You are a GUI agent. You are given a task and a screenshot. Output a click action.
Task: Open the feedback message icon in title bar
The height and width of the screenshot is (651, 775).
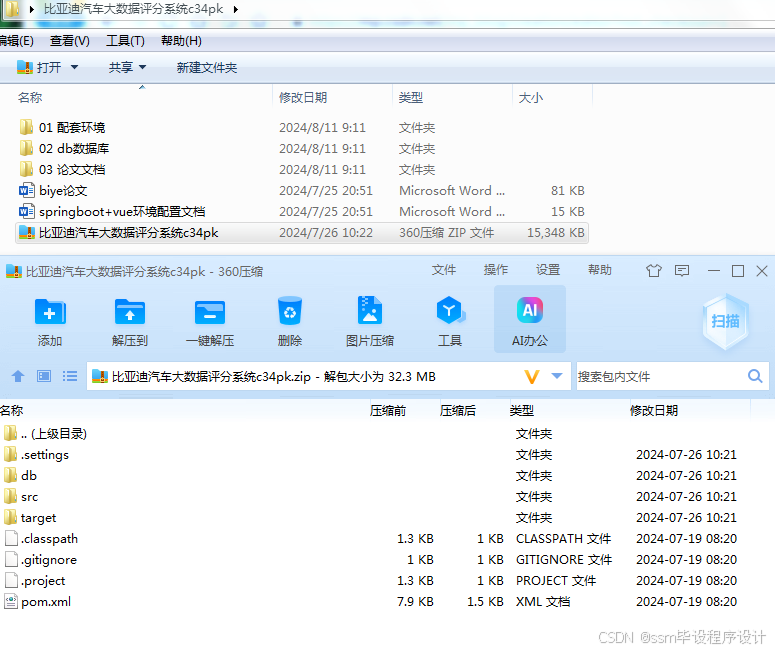coord(682,270)
